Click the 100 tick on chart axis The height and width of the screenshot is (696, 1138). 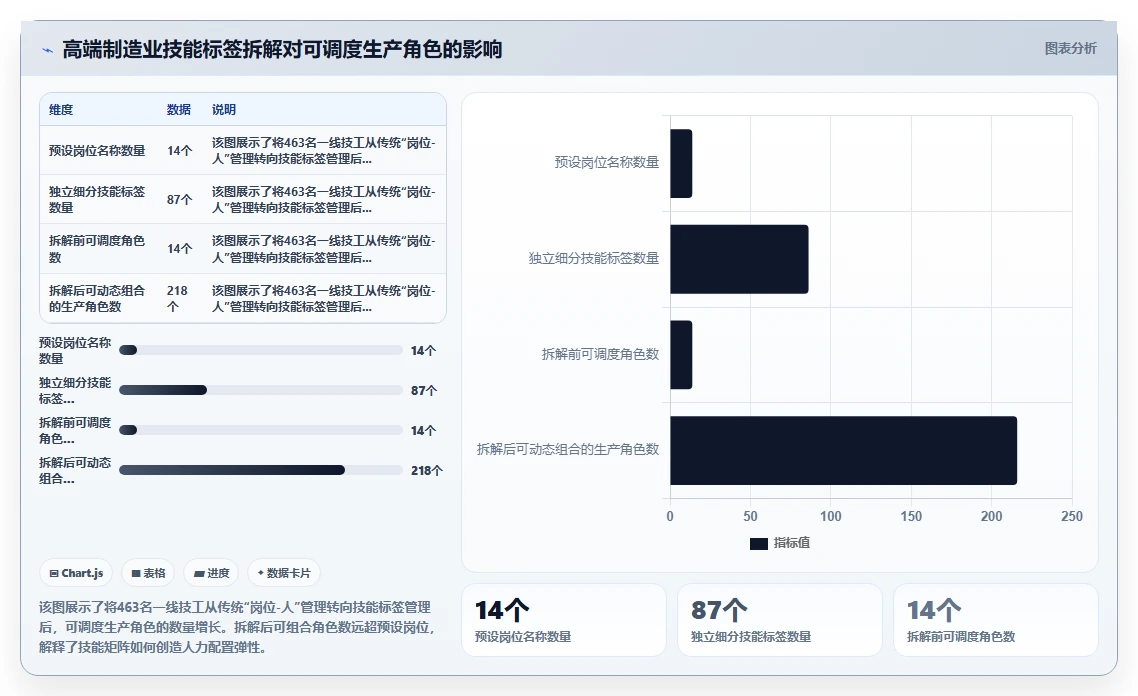(x=831, y=516)
